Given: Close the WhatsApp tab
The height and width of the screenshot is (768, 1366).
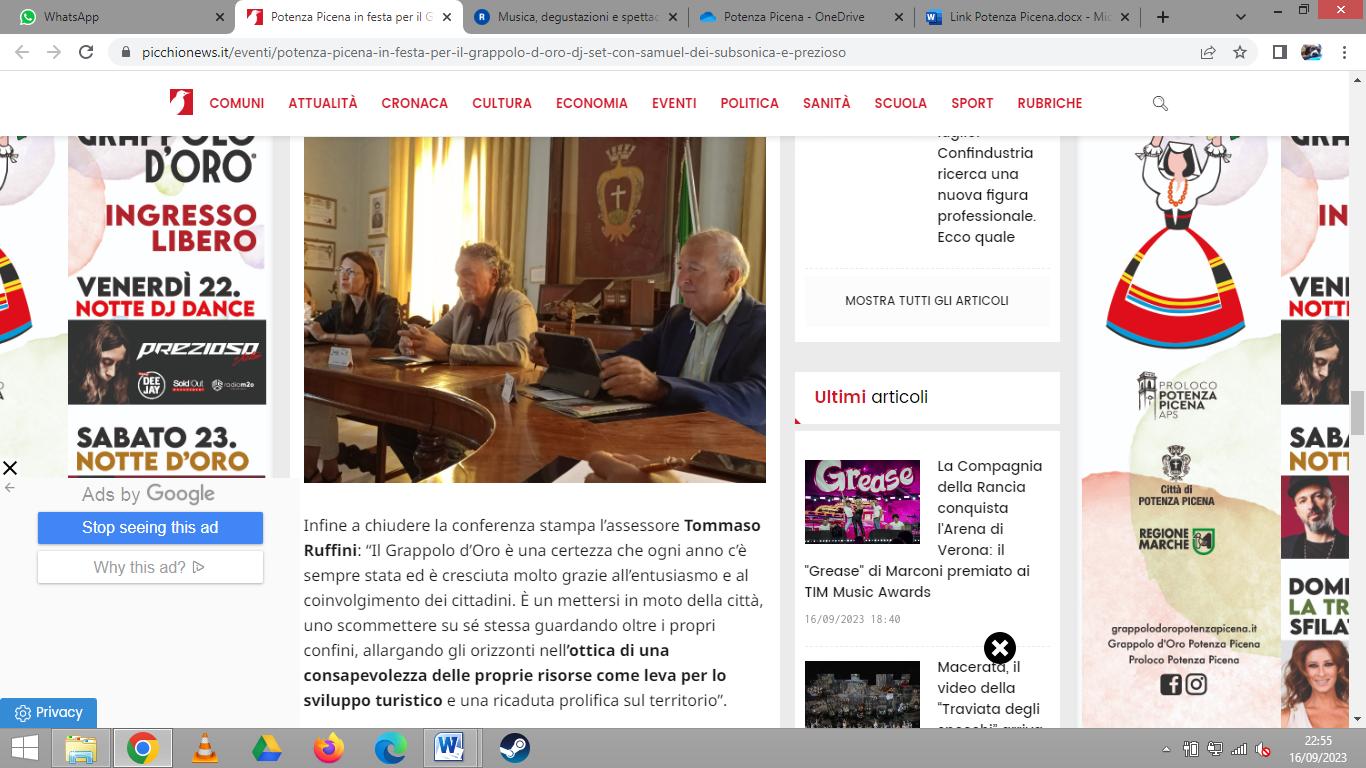Looking at the screenshot, I should click(220, 17).
